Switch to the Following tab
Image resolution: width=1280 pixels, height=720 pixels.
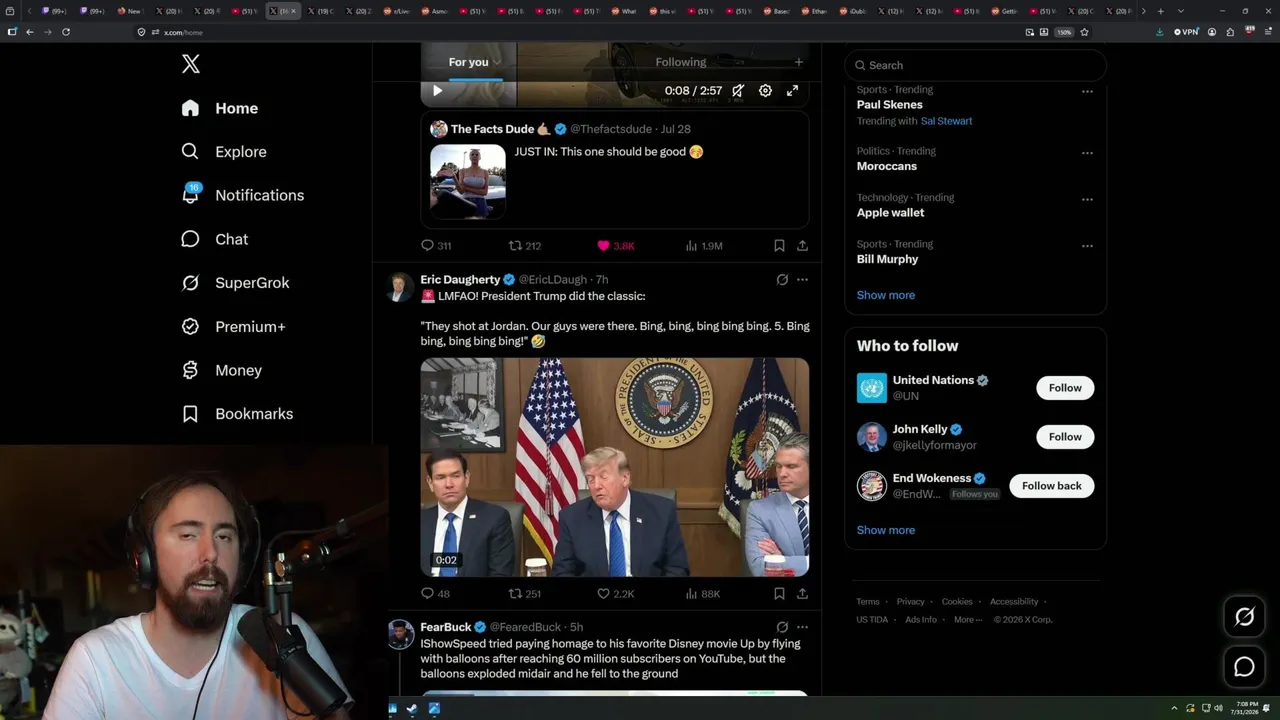[680, 62]
